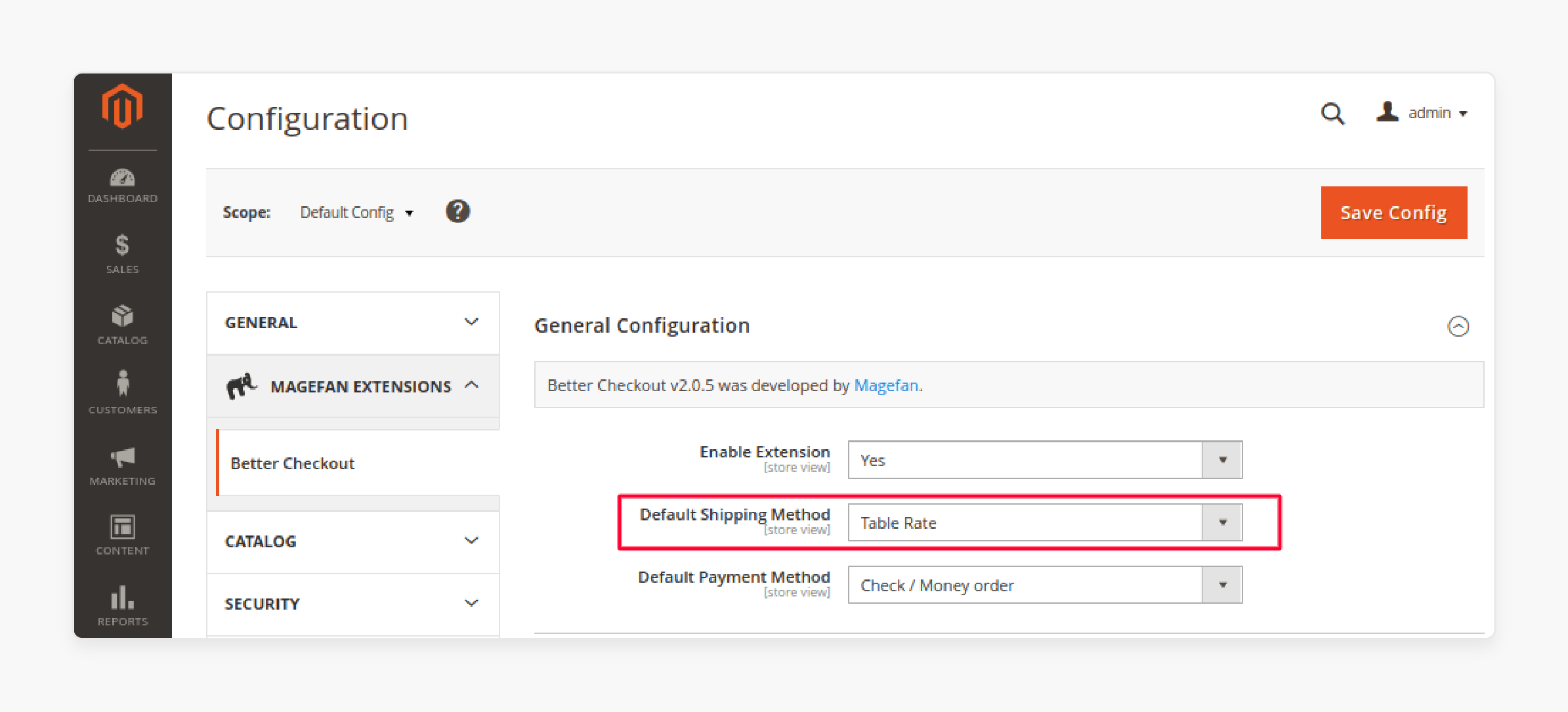Screen dimensions: 1568x712
Task: Select the Better Checkout tab
Action: coord(358,463)
